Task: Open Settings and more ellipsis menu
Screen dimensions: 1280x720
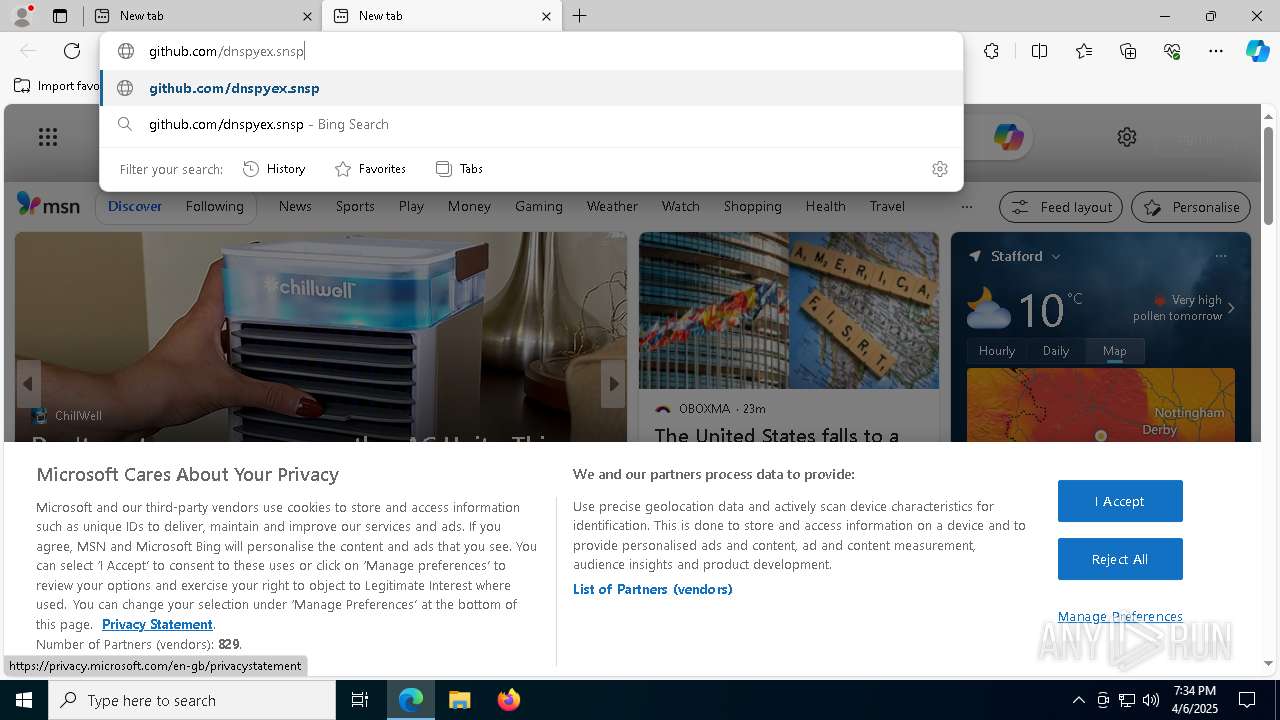Action: click(x=1216, y=51)
